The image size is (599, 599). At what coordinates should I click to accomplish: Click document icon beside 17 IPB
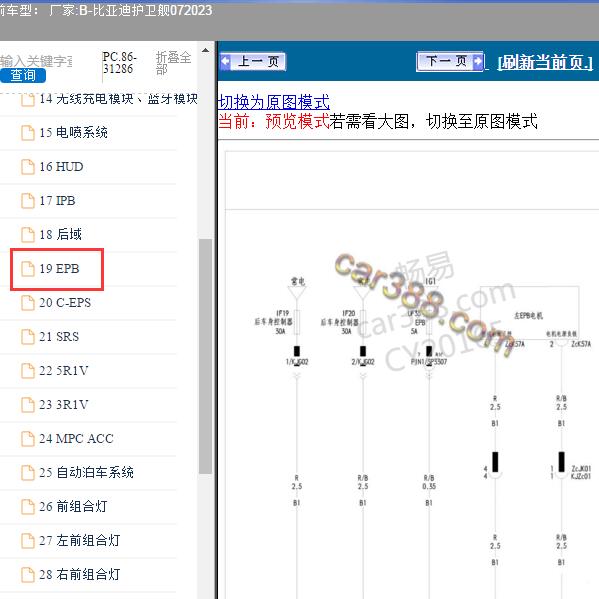coord(28,201)
